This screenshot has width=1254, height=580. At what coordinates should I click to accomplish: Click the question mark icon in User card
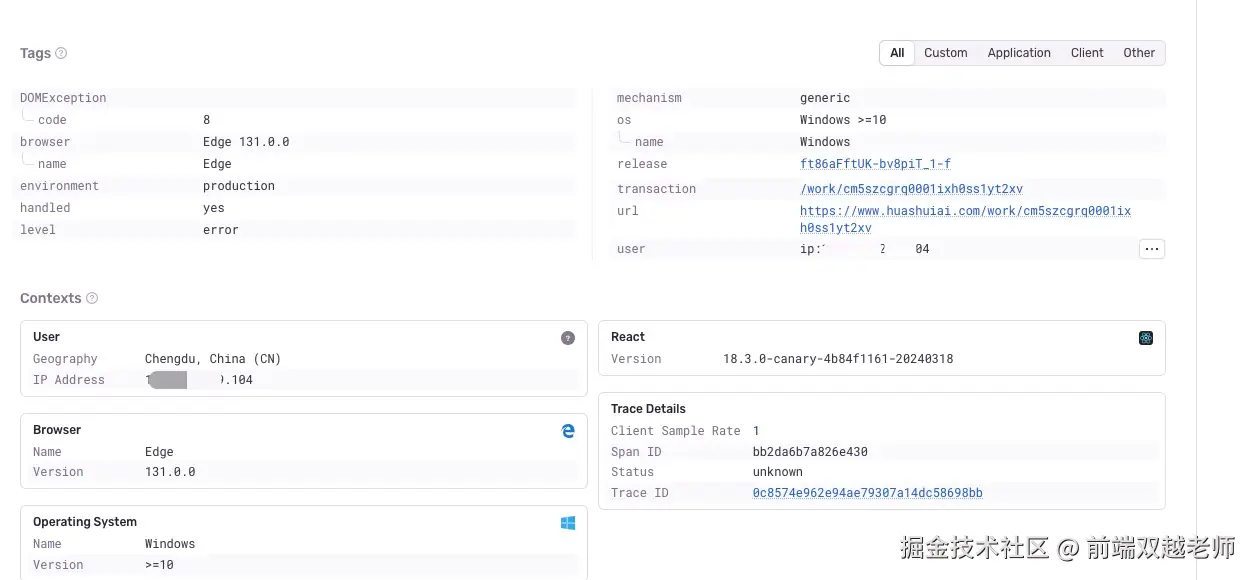[568, 338]
